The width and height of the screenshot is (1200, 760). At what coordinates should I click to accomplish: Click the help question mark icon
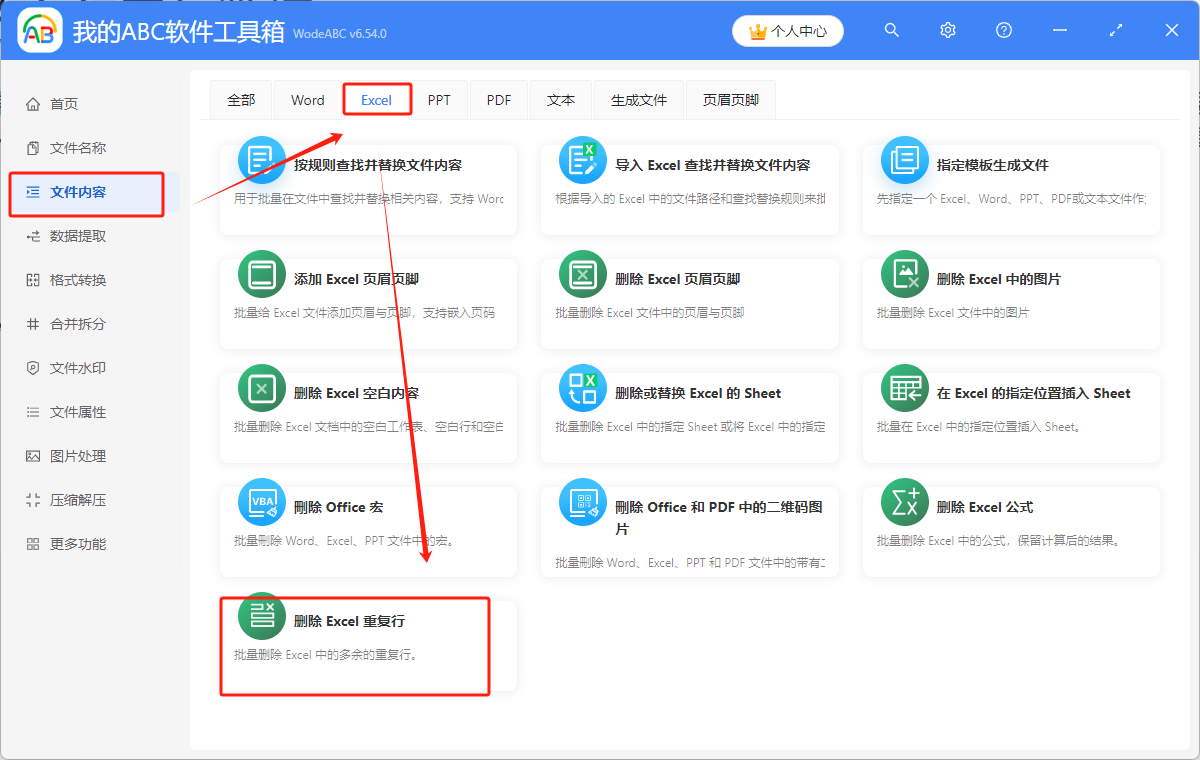(1003, 30)
